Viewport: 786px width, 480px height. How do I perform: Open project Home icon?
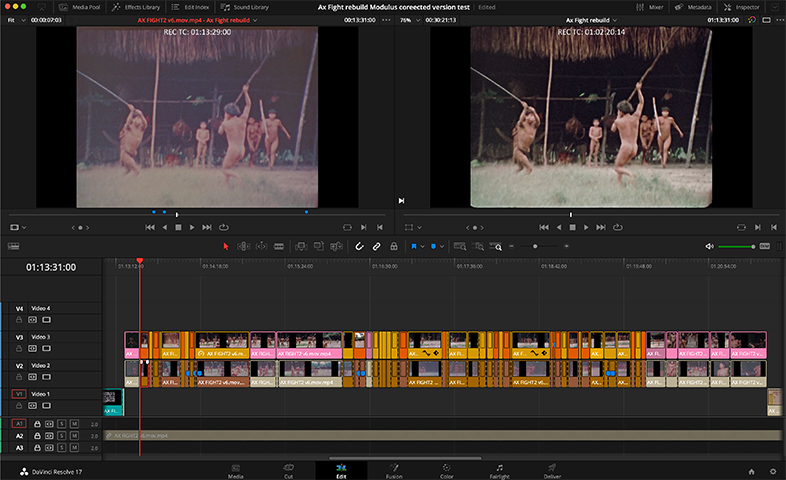[751, 471]
